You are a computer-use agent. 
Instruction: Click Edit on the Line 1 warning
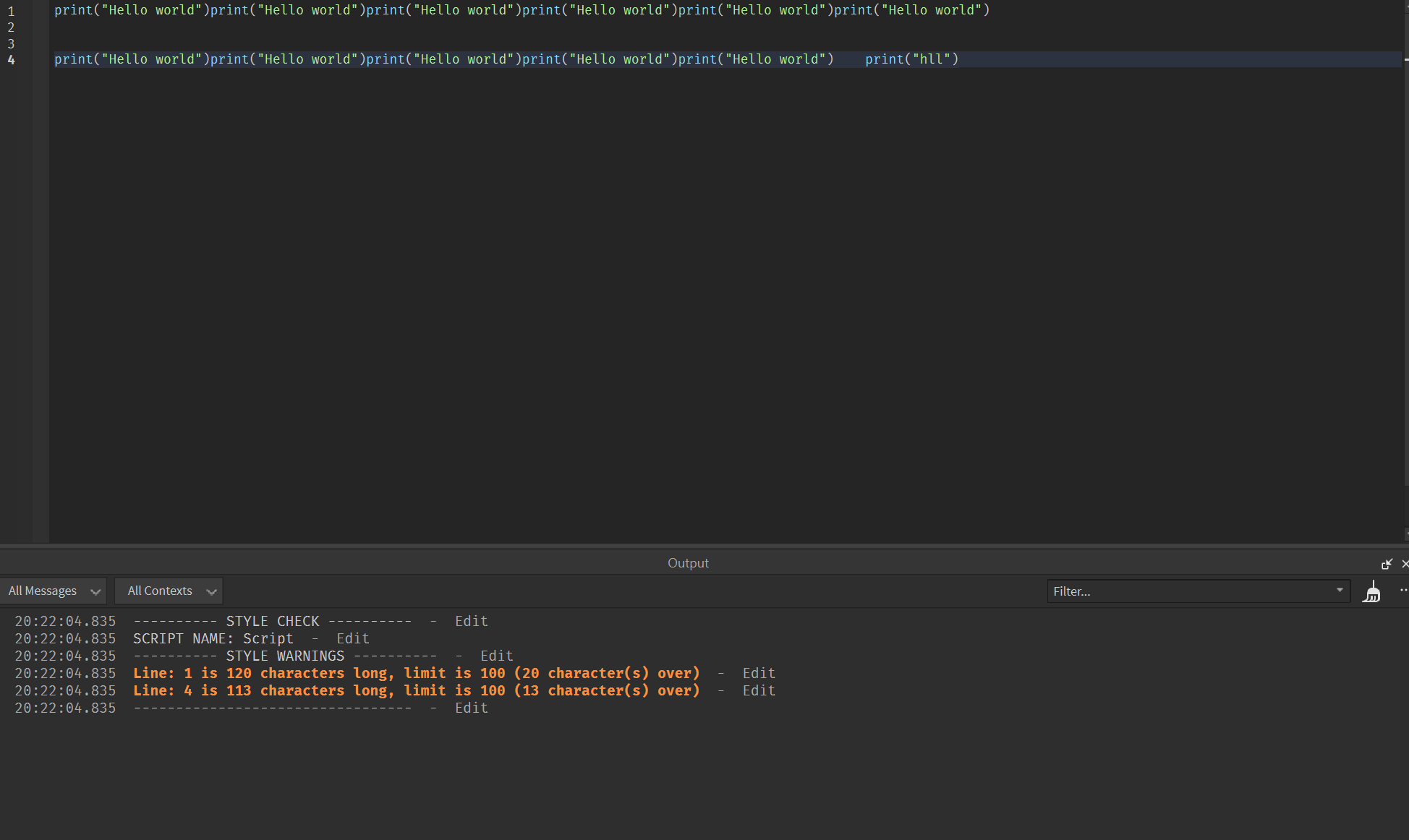tap(758, 673)
